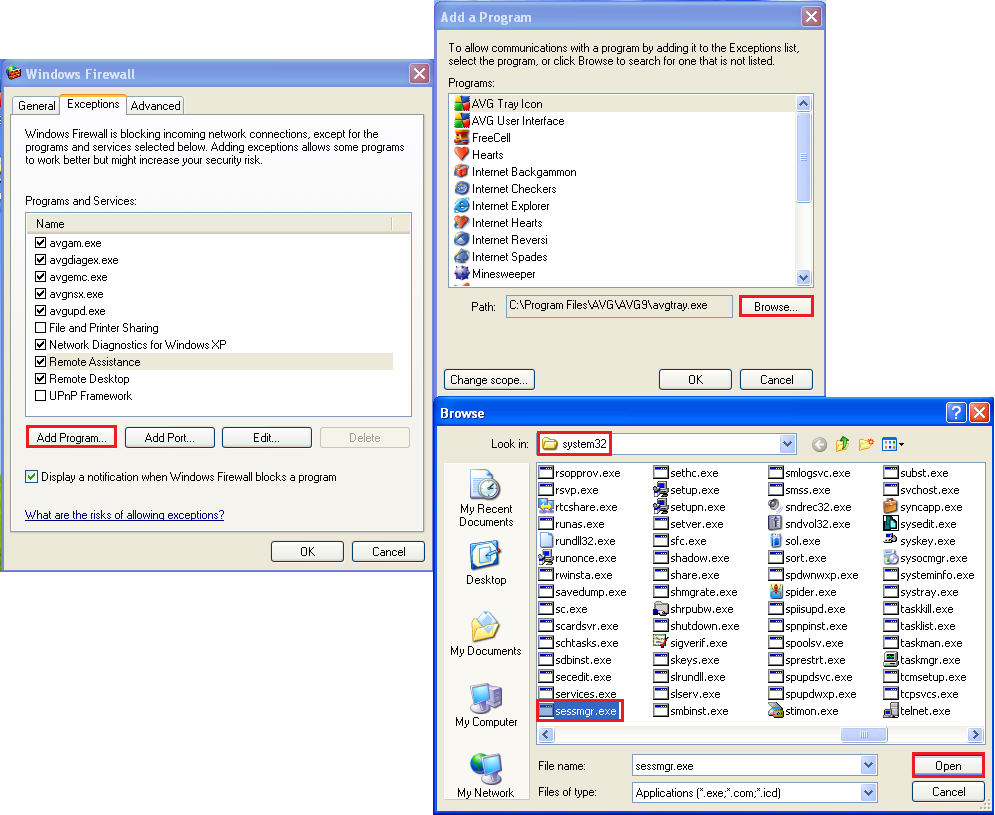This screenshot has width=995, height=815.
Task: Click the Change scope button
Action: pos(489,380)
